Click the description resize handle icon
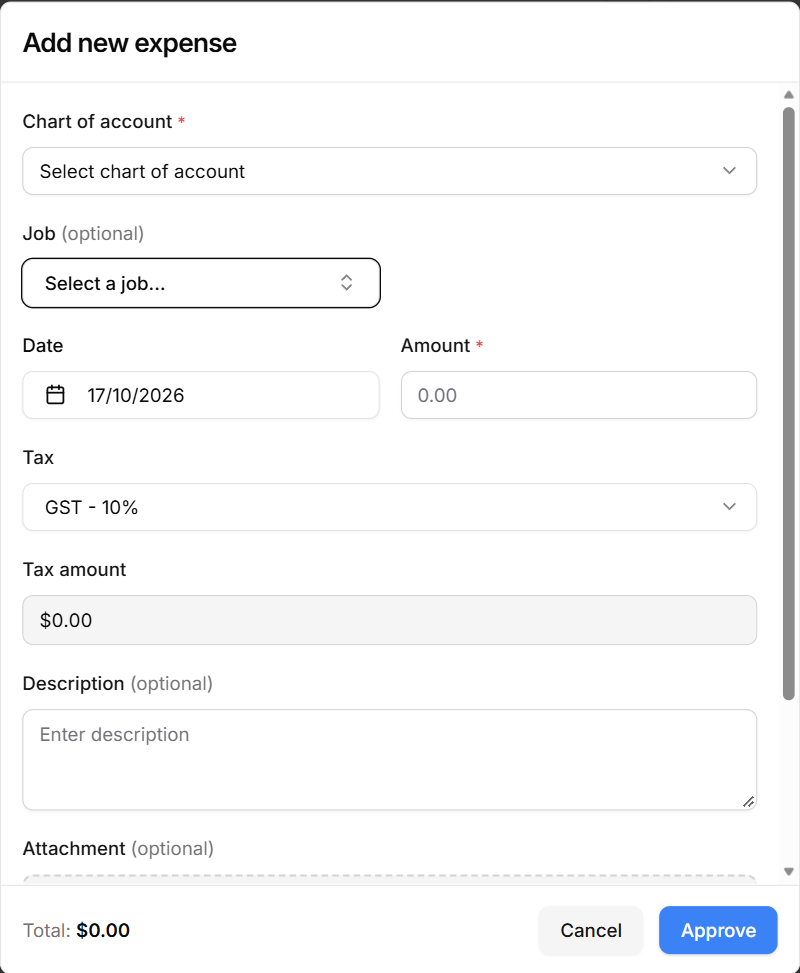The image size is (800, 973). point(748,802)
